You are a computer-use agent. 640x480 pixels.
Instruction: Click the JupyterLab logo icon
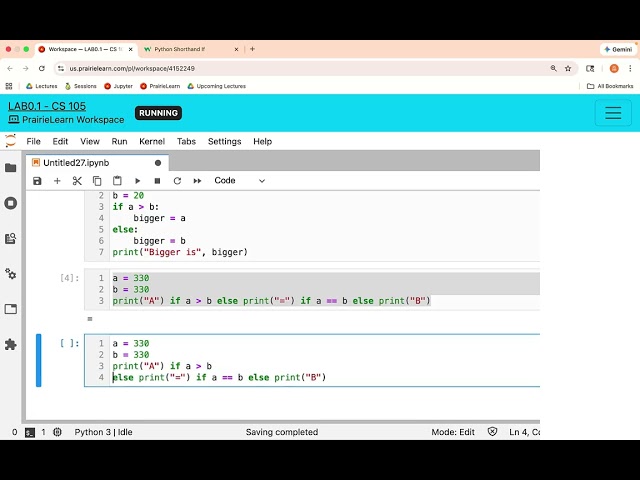pos(11,141)
